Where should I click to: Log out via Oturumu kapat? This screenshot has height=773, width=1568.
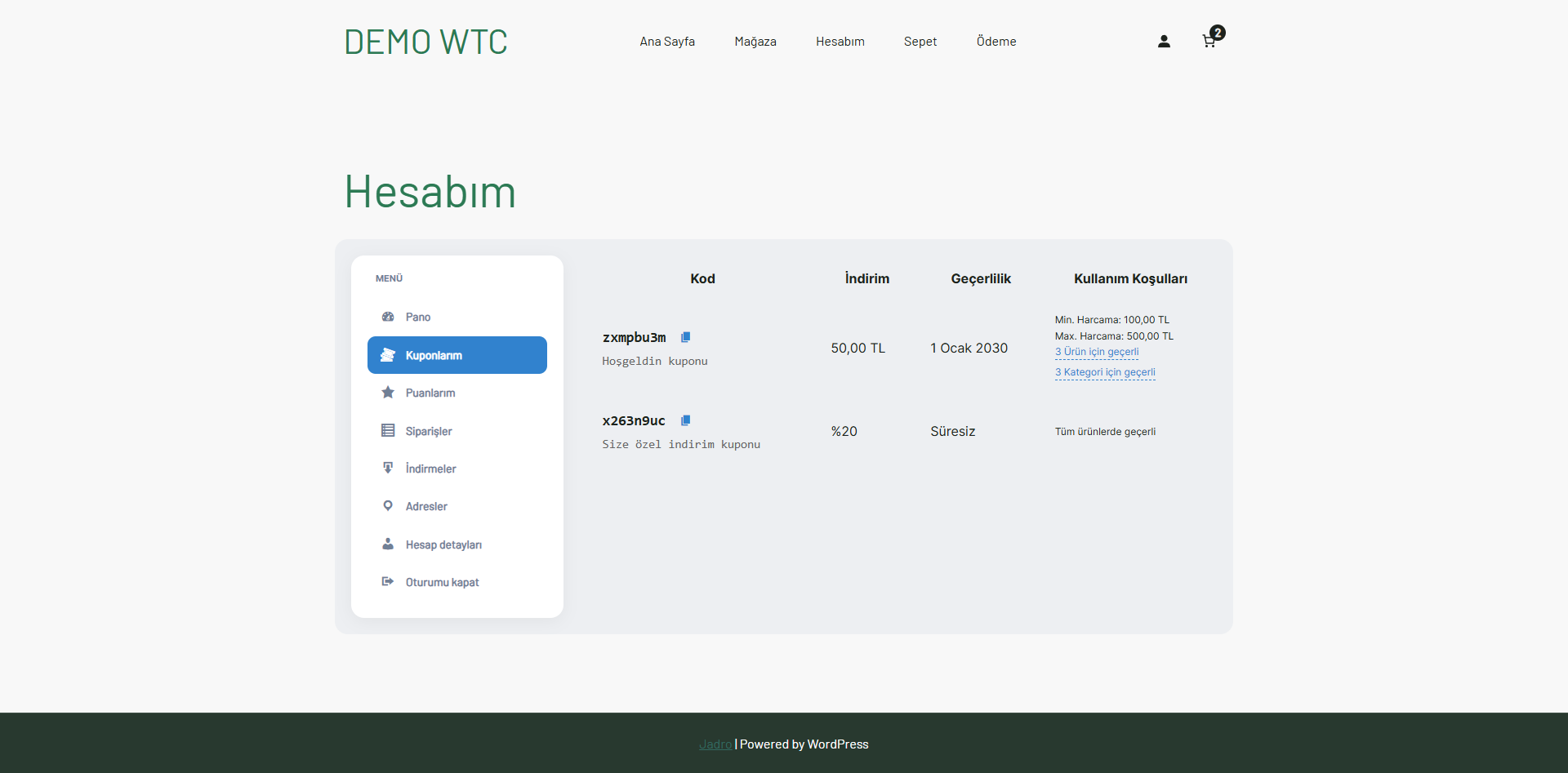click(442, 582)
